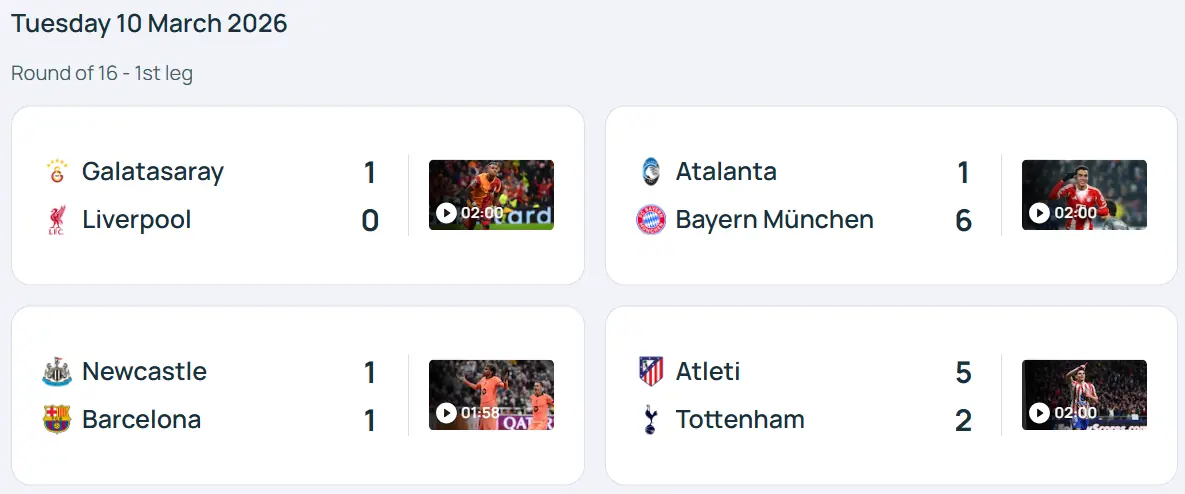Open the Bayern München team name link
Image resolution: width=1185 pixels, height=494 pixels.
(774, 220)
